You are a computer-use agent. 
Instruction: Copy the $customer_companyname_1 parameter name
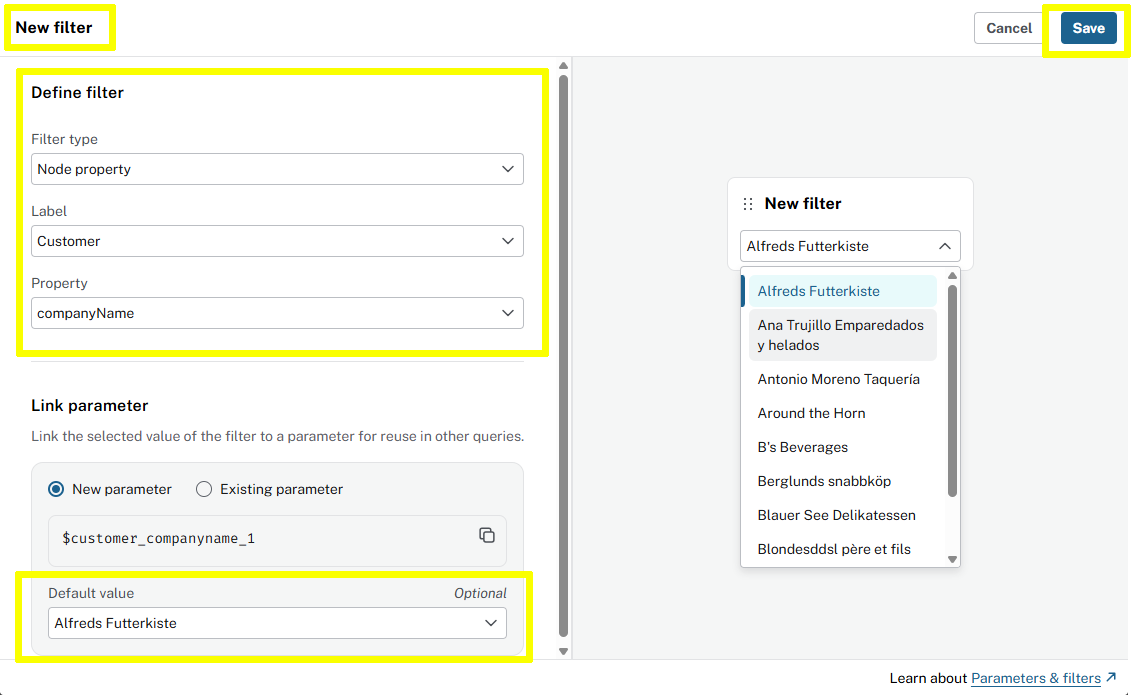point(487,535)
